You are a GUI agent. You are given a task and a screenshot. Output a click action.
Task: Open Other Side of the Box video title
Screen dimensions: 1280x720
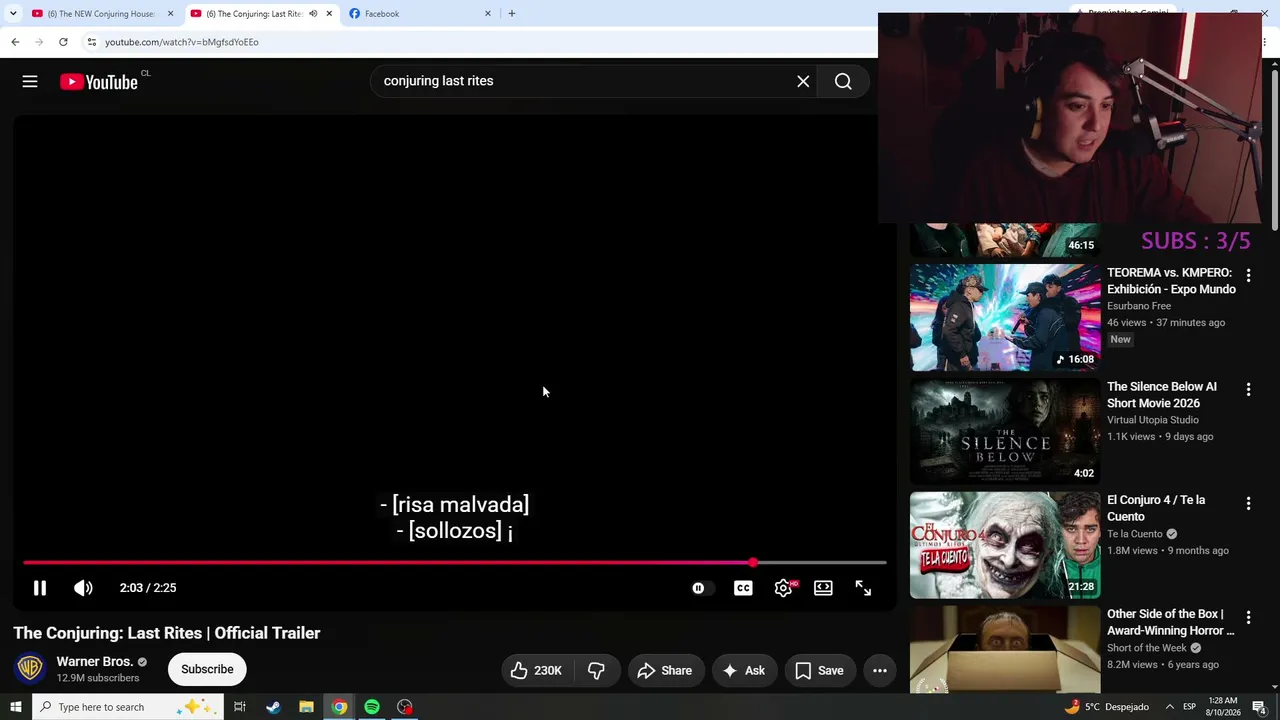tap(1171, 622)
